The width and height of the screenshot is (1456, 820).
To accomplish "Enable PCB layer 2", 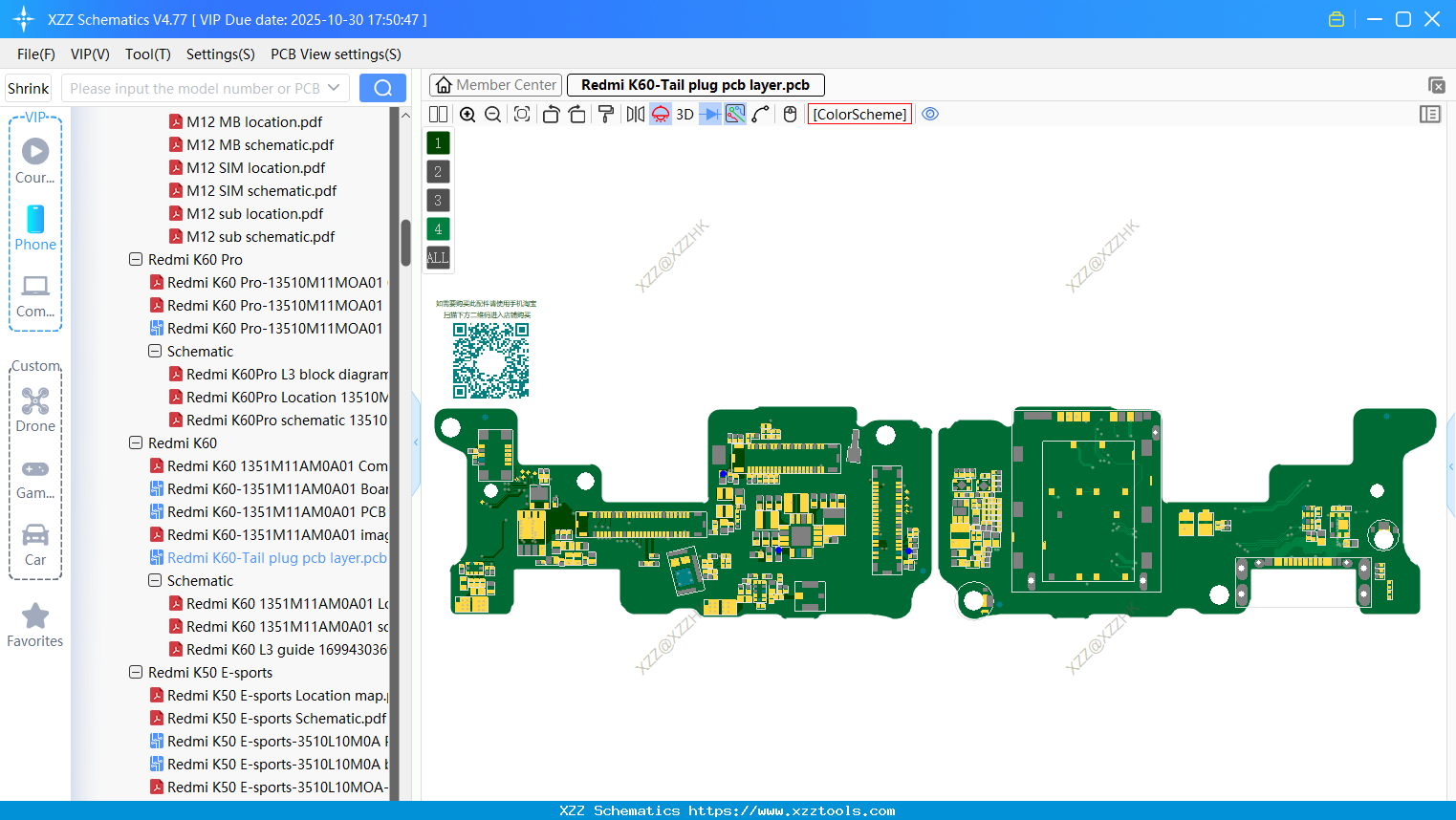I will tap(437, 171).
